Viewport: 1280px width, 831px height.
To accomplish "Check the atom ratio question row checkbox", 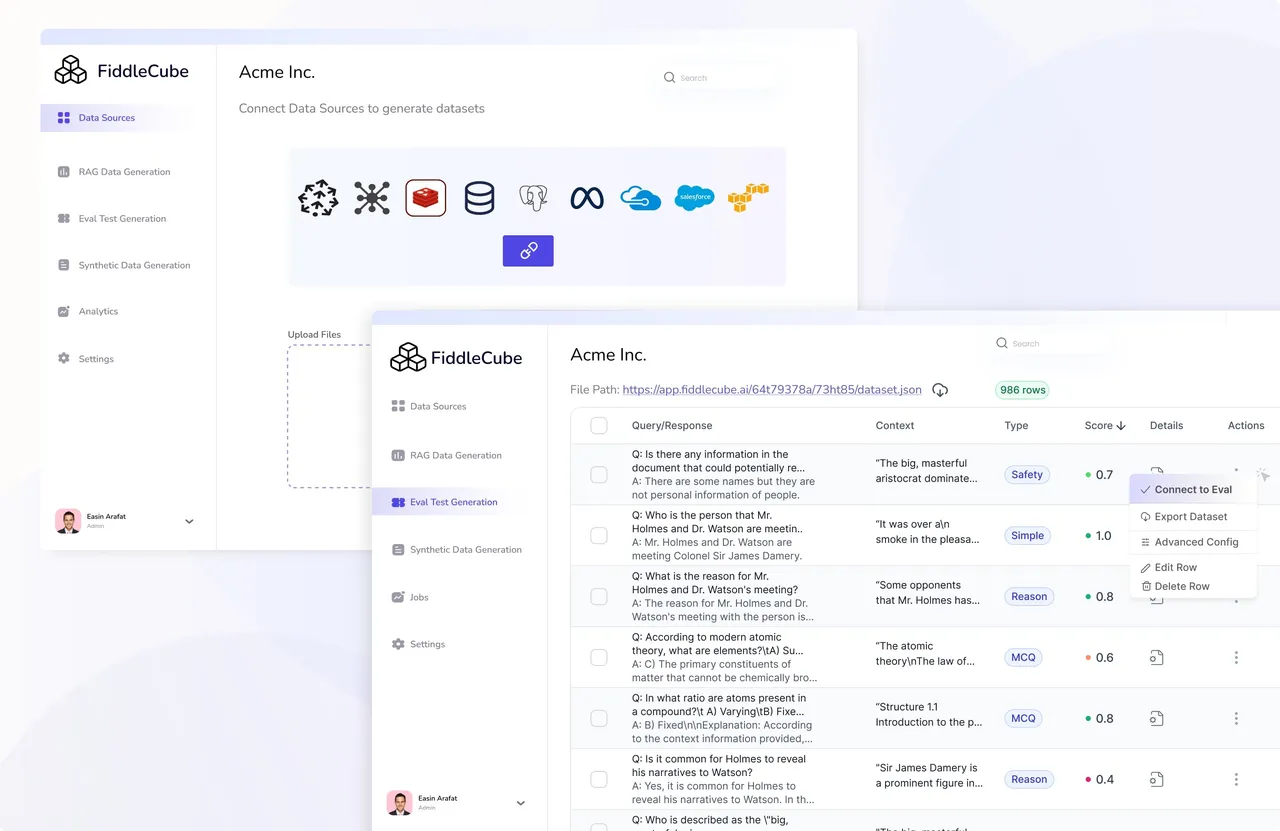I will pyautogui.click(x=599, y=719).
